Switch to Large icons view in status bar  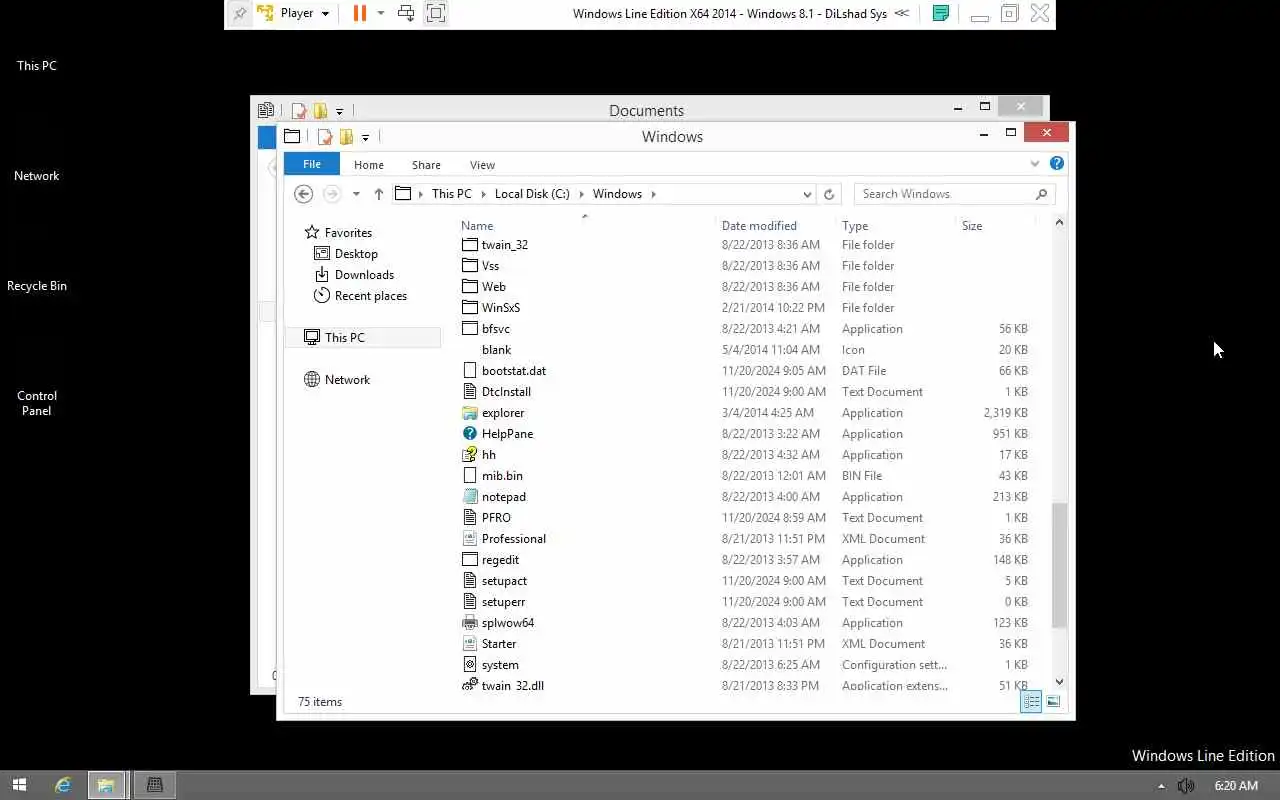pos(1053,702)
